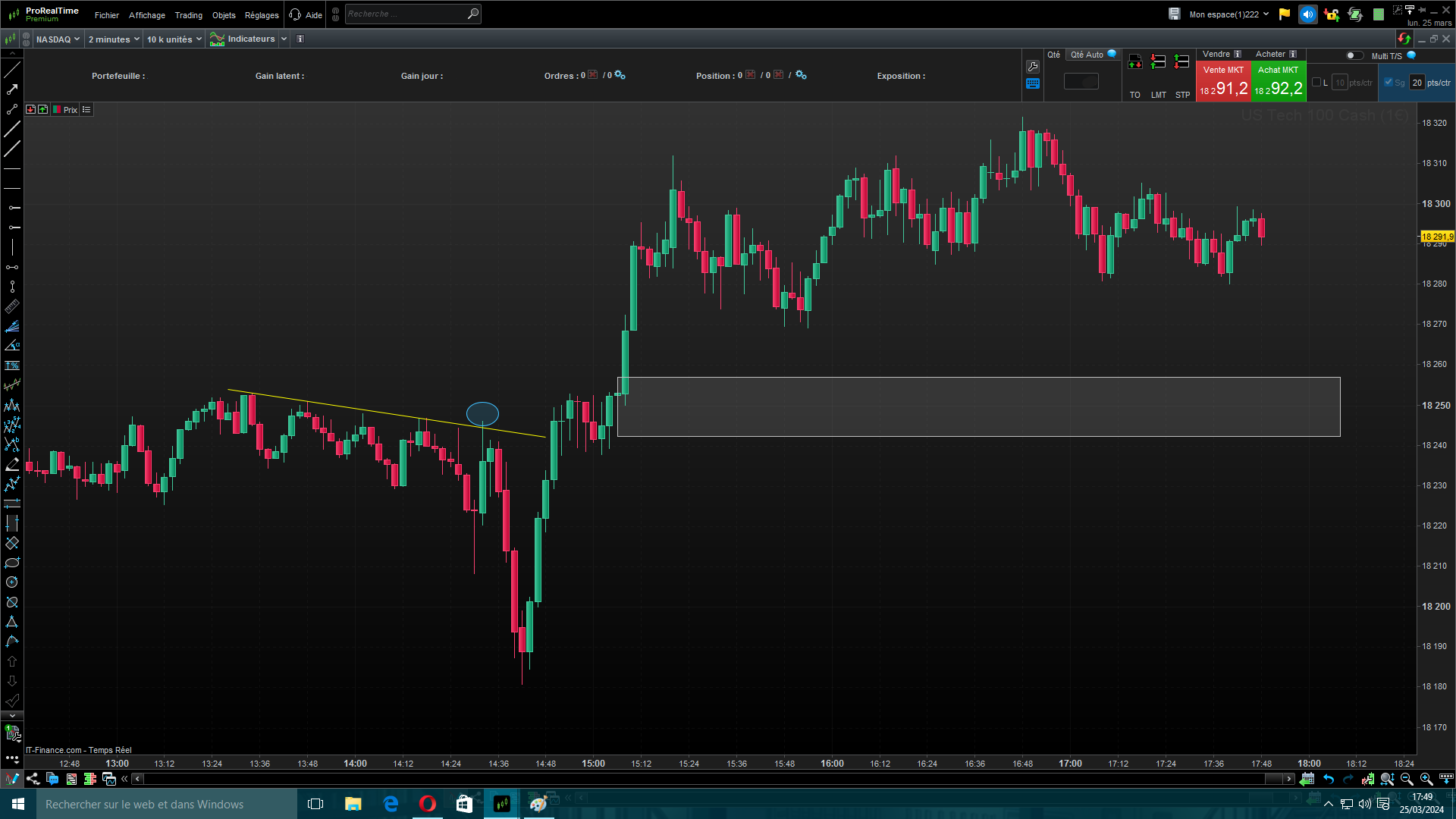
Task: Open Opera browser from Windows taskbar
Action: [x=428, y=804]
